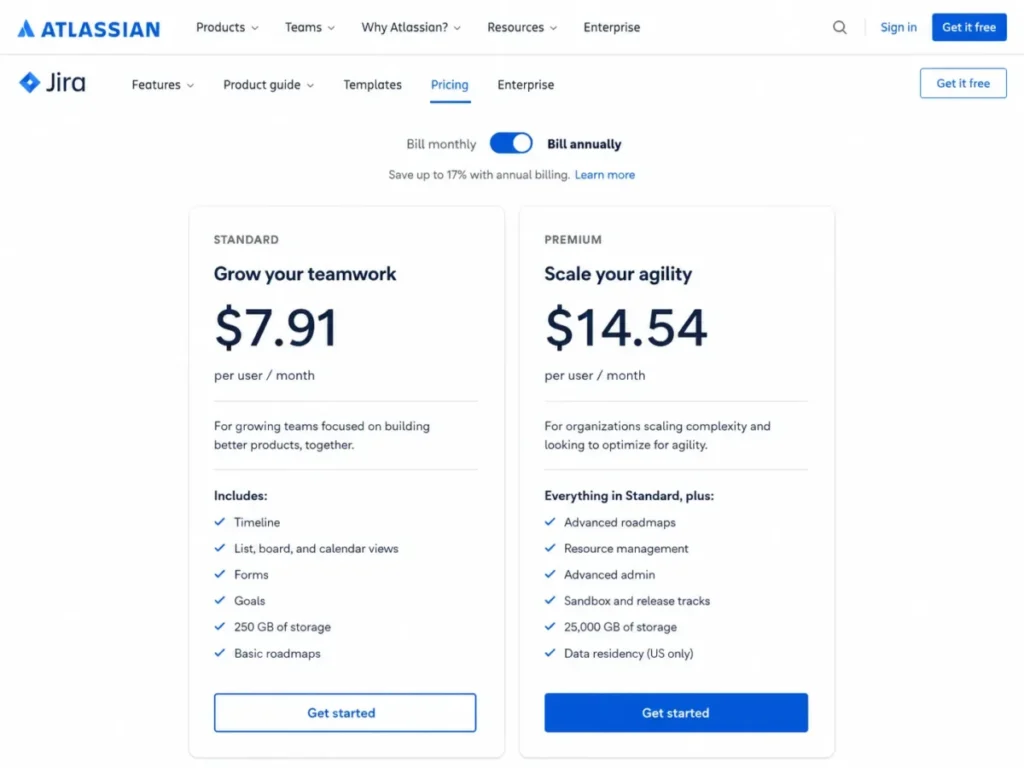Select the Pricing tab
The width and height of the screenshot is (1024, 768).
[450, 85]
